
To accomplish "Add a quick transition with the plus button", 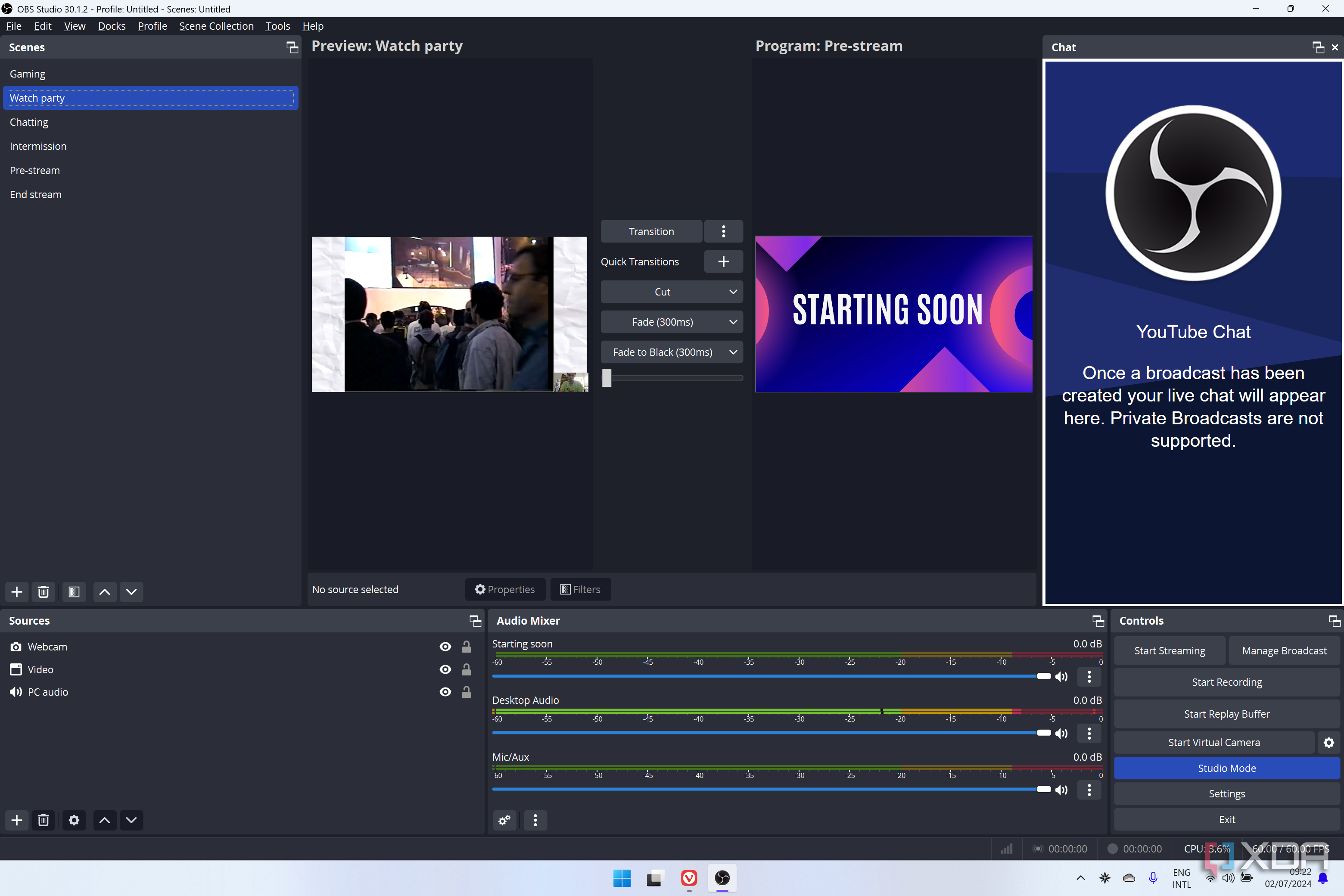I will pyautogui.click(x=723, y=261).
